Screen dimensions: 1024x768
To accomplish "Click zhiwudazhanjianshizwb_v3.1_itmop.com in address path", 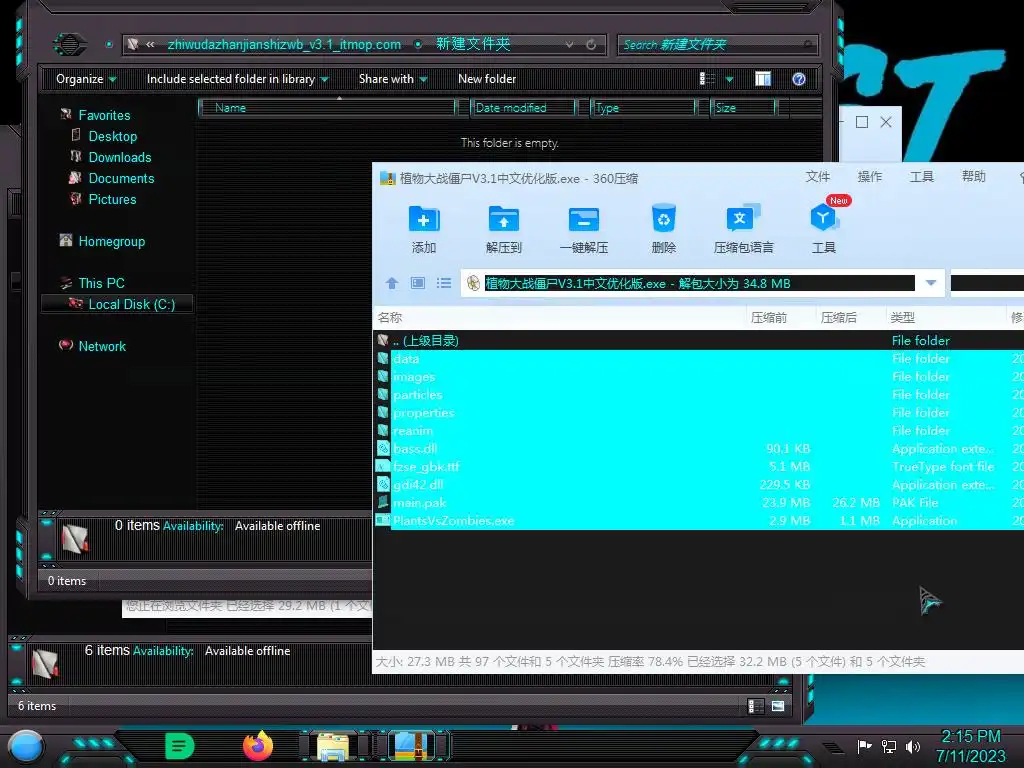I will [x=284, y=44].
